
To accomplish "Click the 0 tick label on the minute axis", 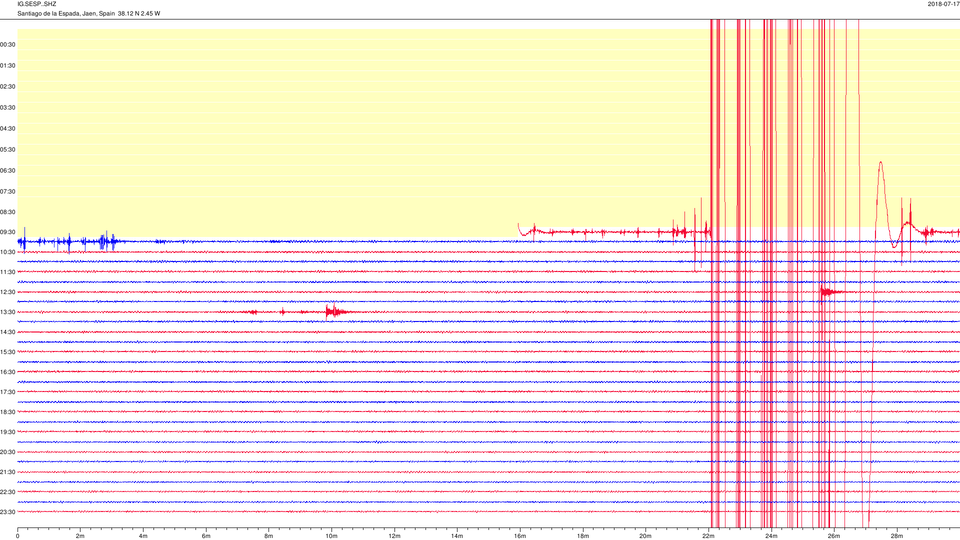I will point(17,536).
